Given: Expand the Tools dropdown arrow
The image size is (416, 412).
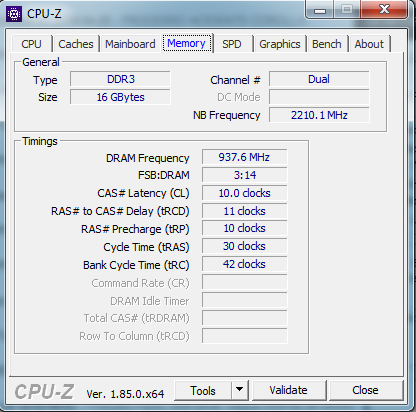Looking at the screenshot, I should [x=240, y=390].
